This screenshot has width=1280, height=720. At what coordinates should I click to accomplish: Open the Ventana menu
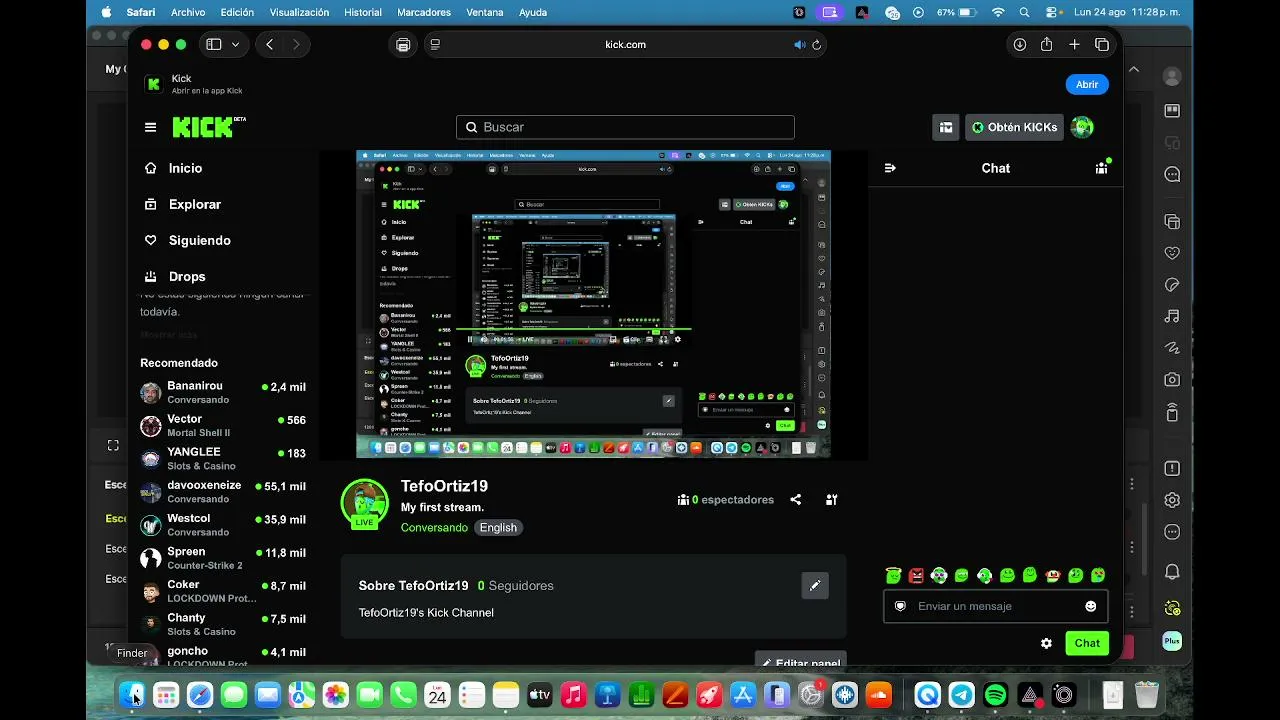click(x=485, y=12)
